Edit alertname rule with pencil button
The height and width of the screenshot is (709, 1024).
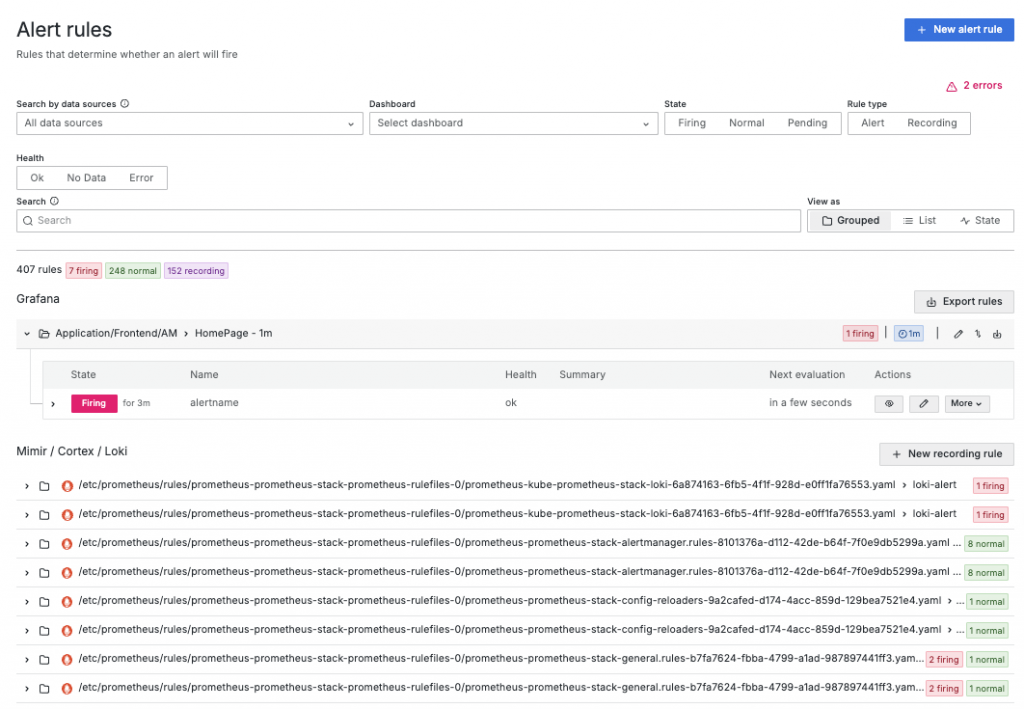point(924,403)
